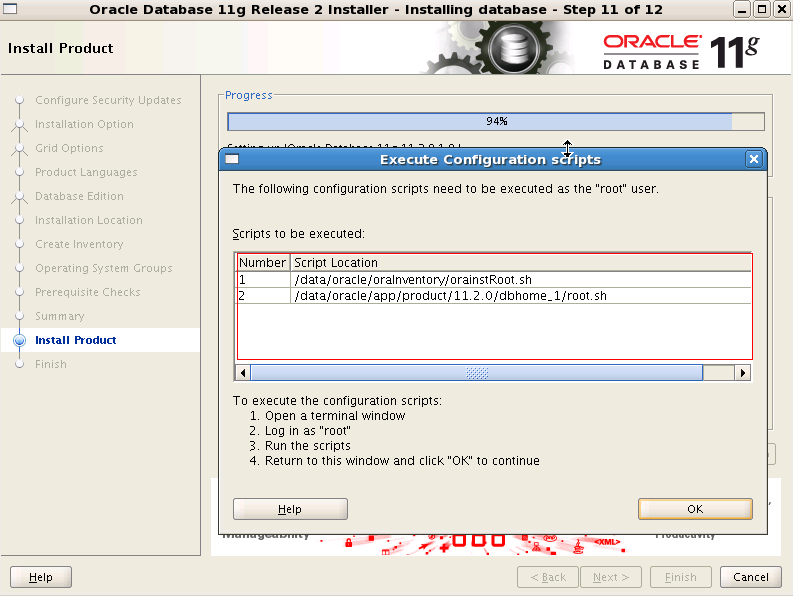The image size is (793, 596).
Task: Cancel the Oracle installation
Action: click(x=751, y=577)
